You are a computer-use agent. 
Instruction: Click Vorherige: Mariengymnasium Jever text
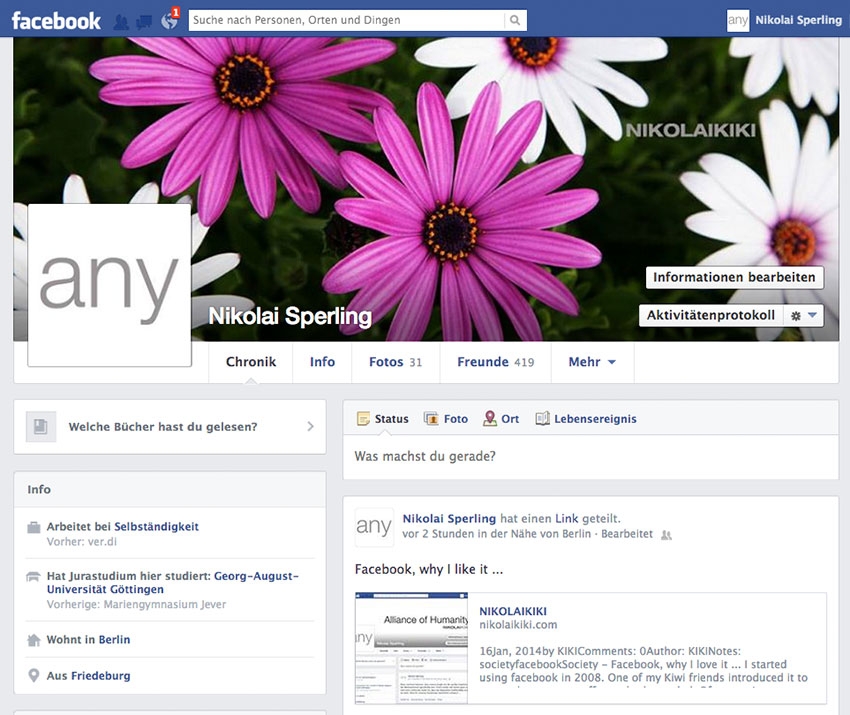137,604
